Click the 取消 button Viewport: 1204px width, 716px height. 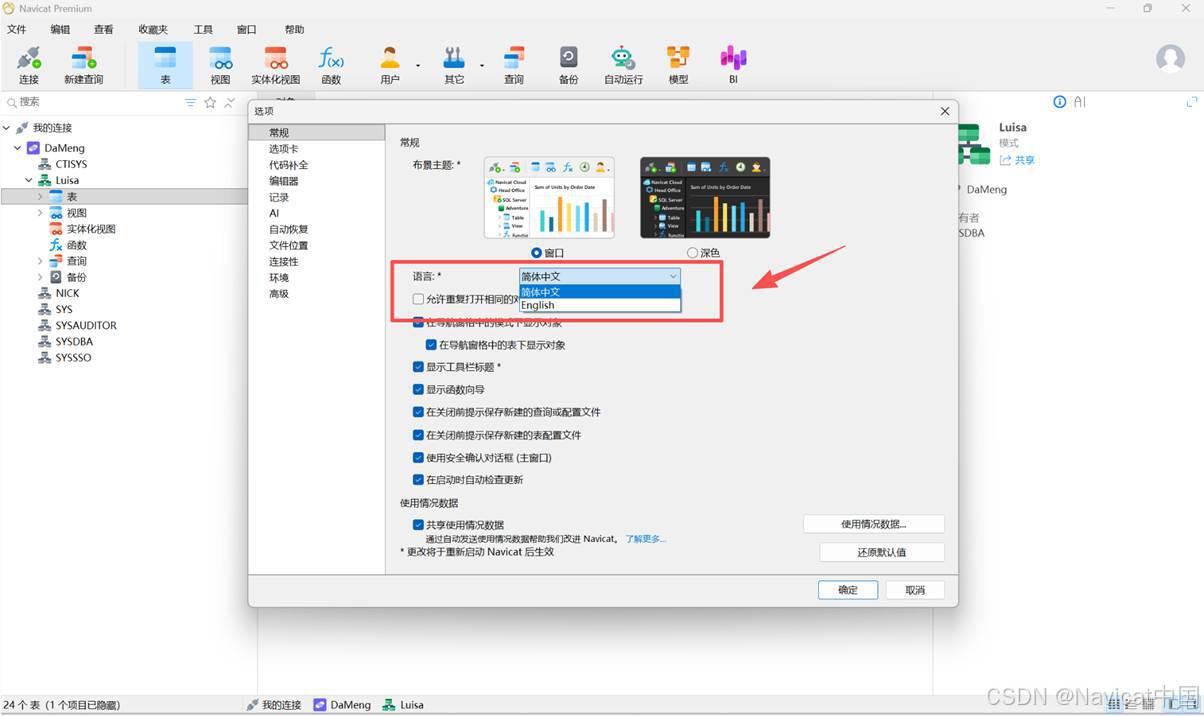pos(915,590)
